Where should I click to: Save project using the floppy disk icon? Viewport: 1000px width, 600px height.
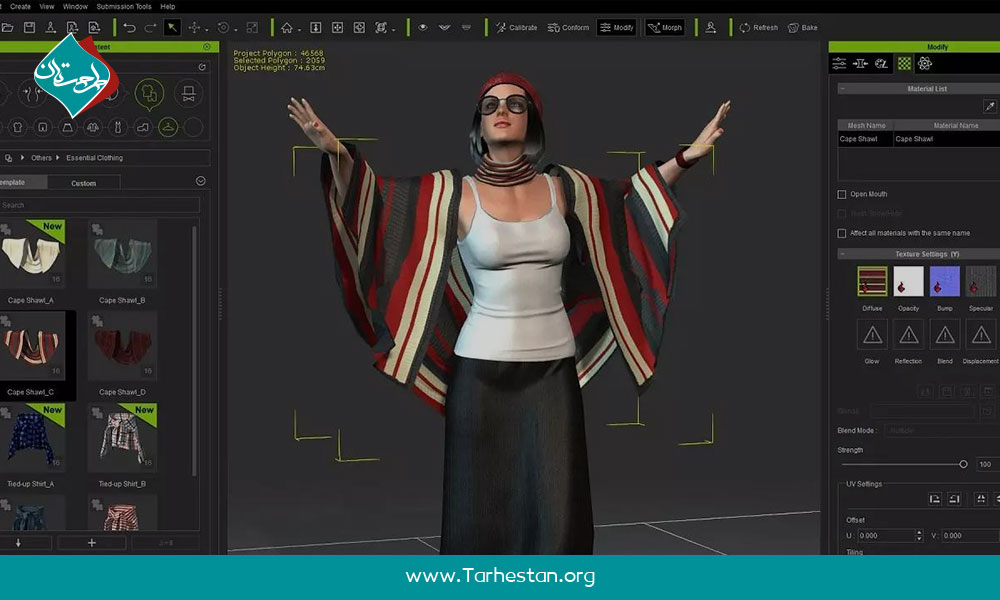(29, 27)
